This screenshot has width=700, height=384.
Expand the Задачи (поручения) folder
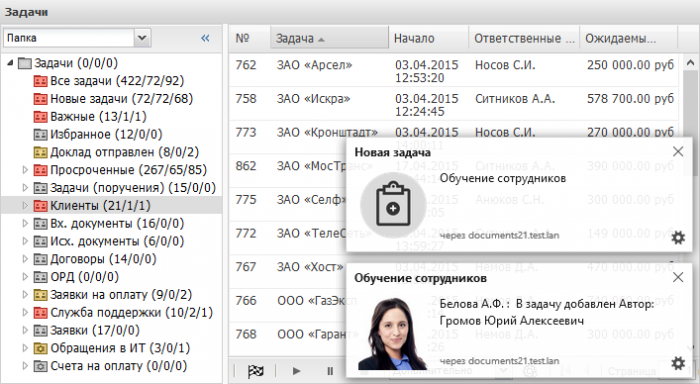coord(25,188)
